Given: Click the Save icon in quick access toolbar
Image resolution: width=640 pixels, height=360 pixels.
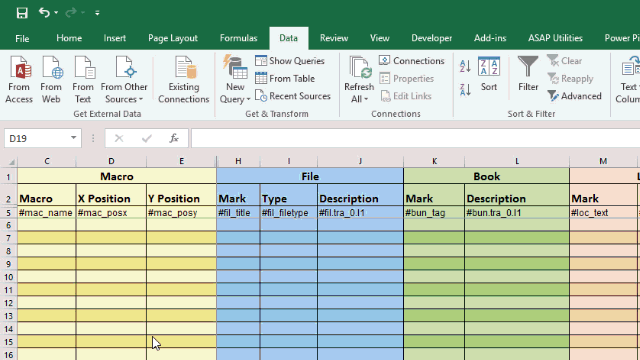Looking at the screenshot, I should coord(22,13).
